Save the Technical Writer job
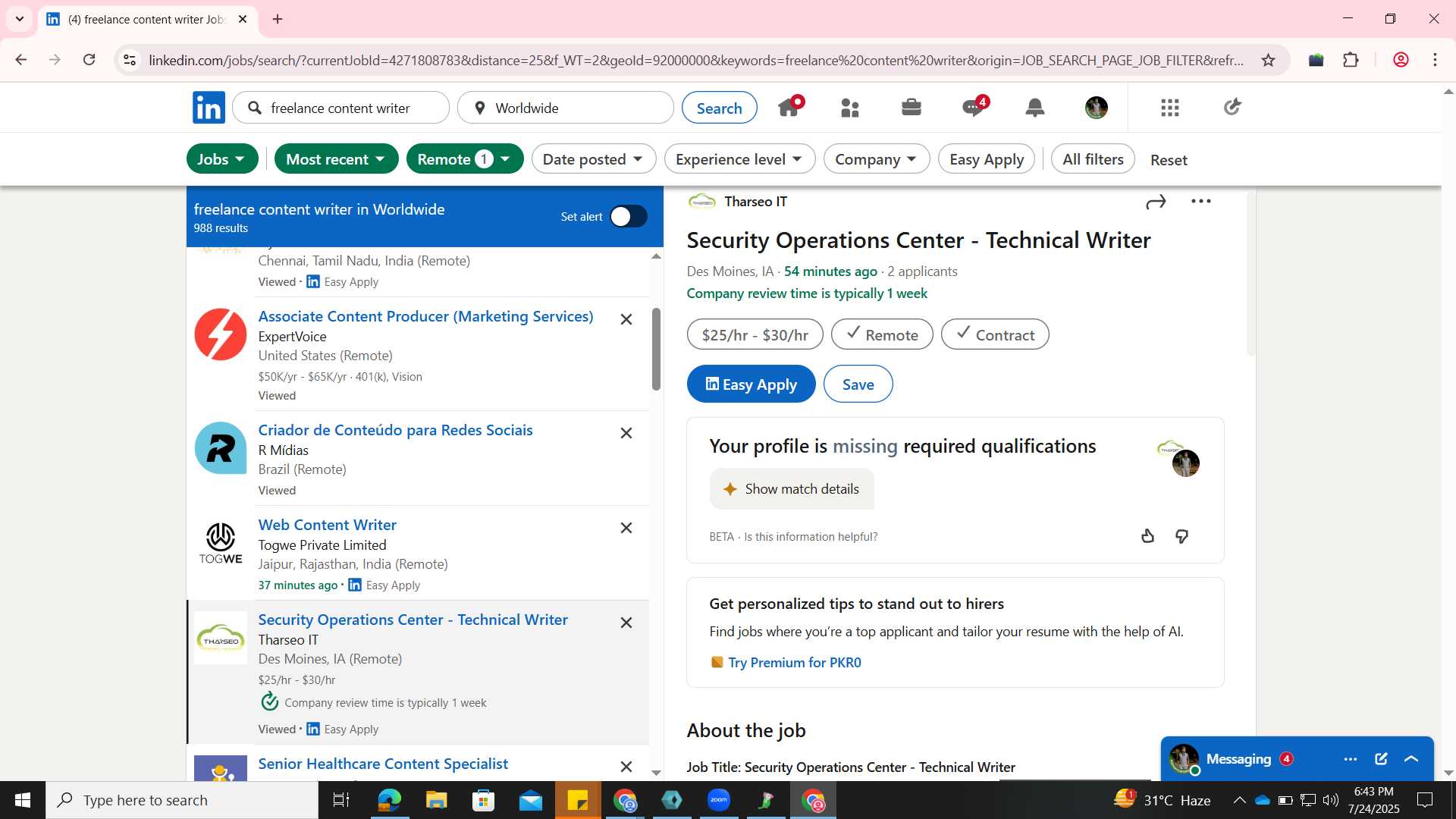The image size is (1456, 819). coord(858,384)
